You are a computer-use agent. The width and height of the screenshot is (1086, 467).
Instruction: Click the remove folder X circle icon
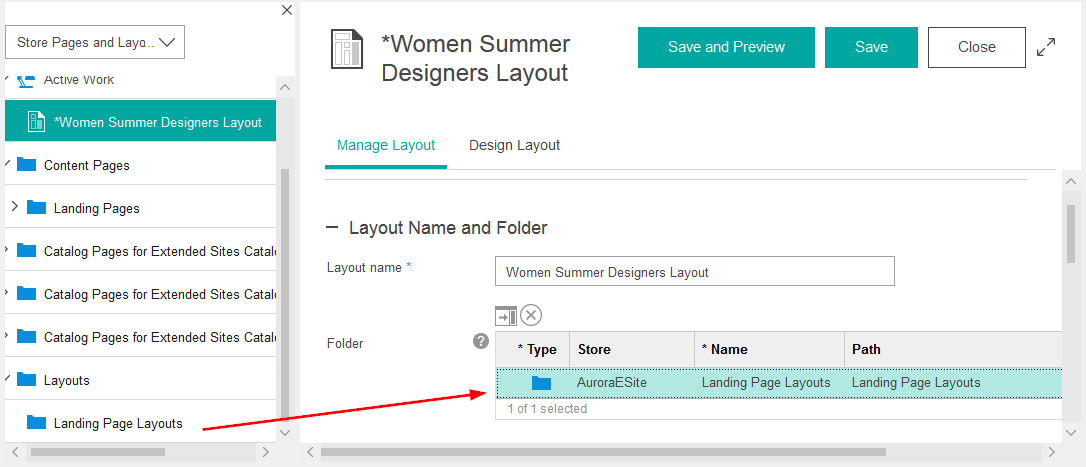531,315
